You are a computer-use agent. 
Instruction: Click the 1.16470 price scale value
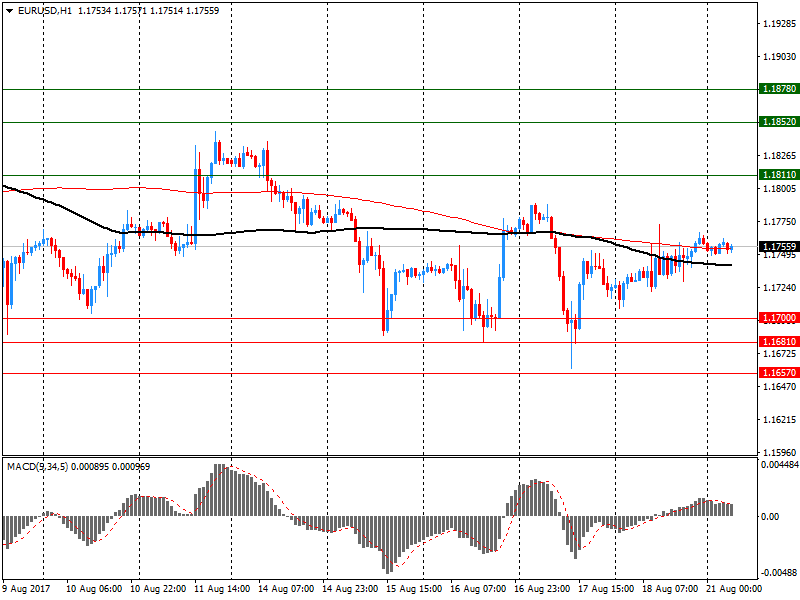(780, 387)
